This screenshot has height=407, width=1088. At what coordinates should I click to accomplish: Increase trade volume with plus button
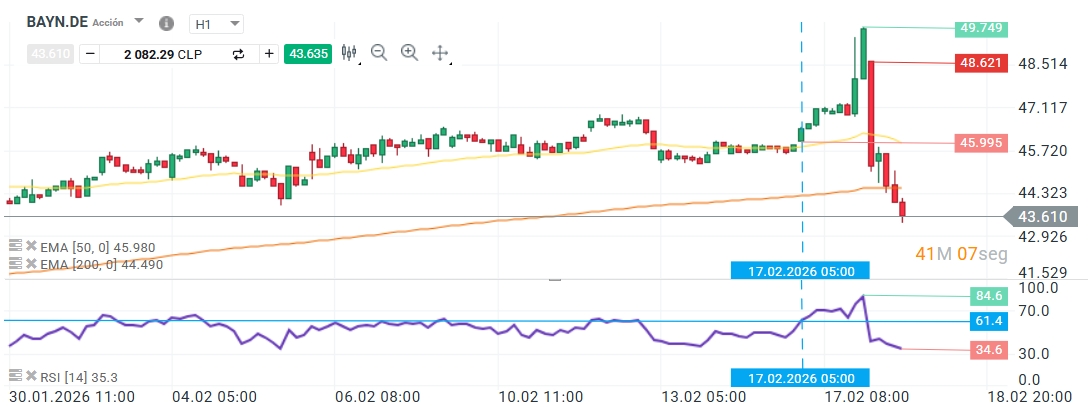[269, 54]
